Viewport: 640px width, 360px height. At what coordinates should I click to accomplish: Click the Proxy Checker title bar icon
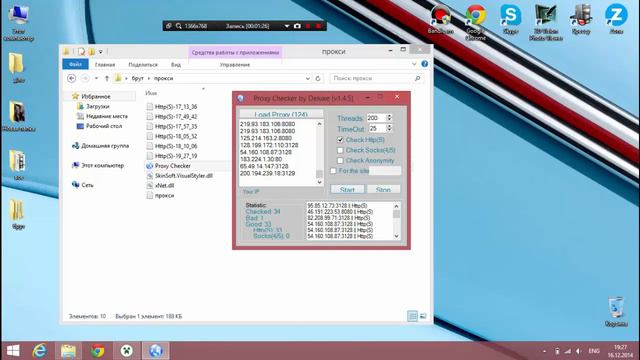click(x=241, y=98)
